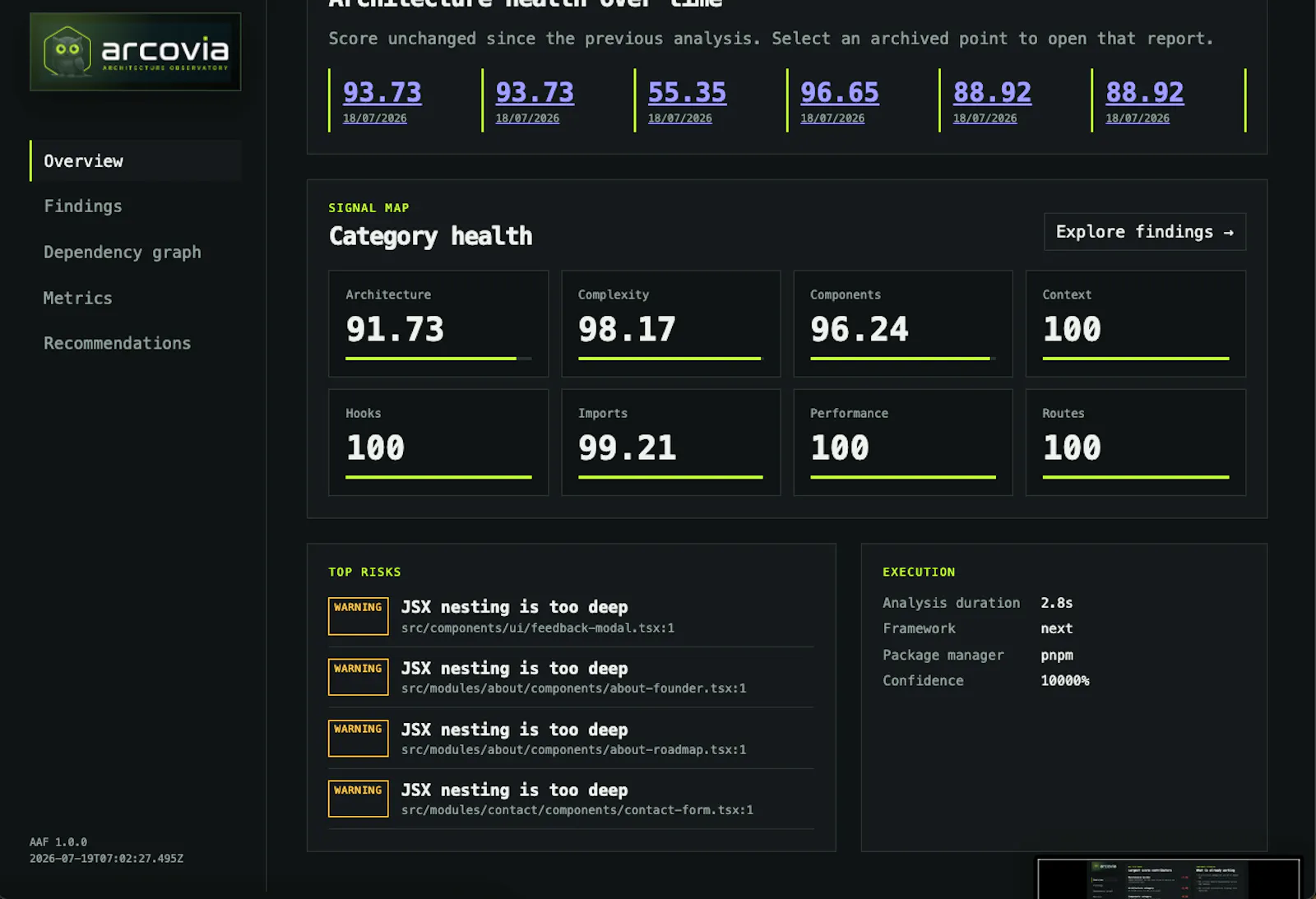Viewport: 1316px width, 899px height.
Task: Click the Components score progress bar
Action: (903, 359)
